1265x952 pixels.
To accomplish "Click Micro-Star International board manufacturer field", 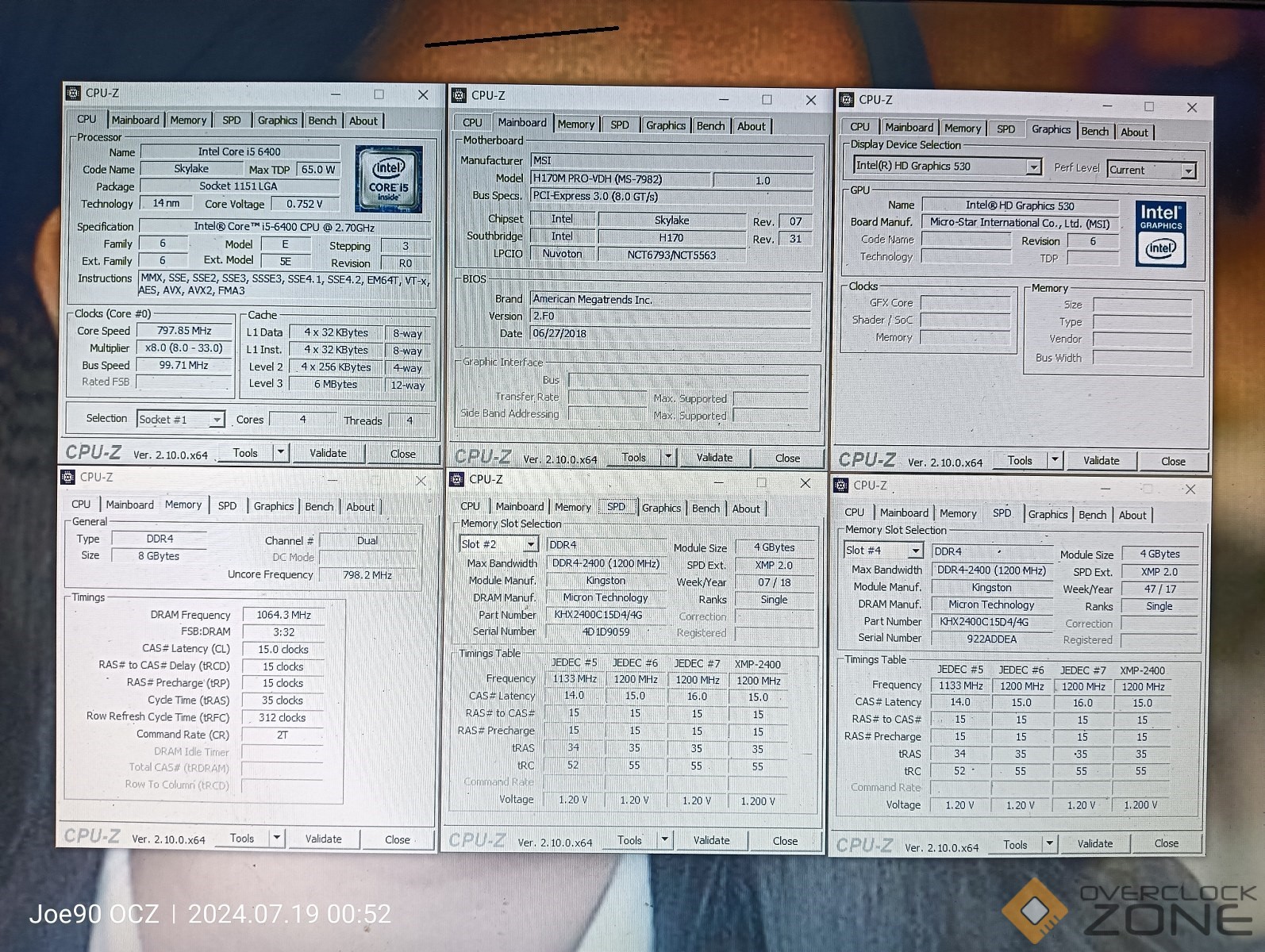I will pyautogui.click(x=1020, y=223).
